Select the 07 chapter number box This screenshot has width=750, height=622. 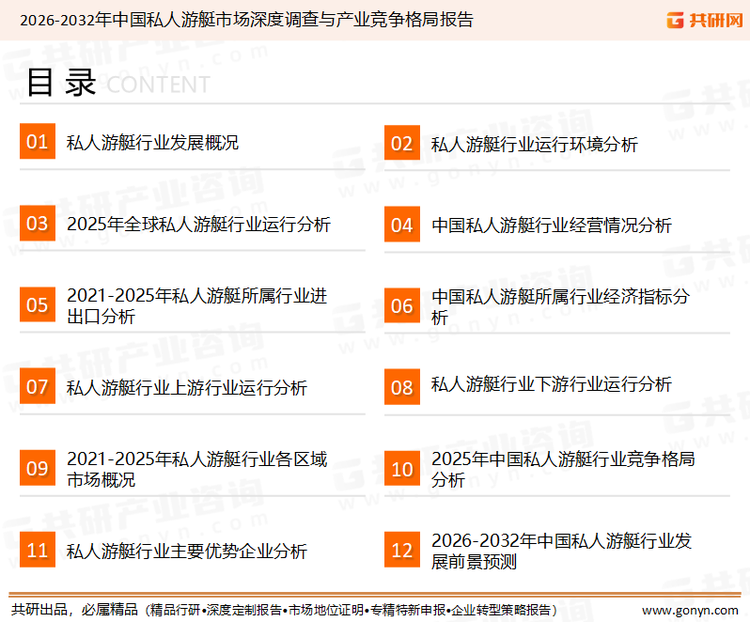click(x=37, y=386)
